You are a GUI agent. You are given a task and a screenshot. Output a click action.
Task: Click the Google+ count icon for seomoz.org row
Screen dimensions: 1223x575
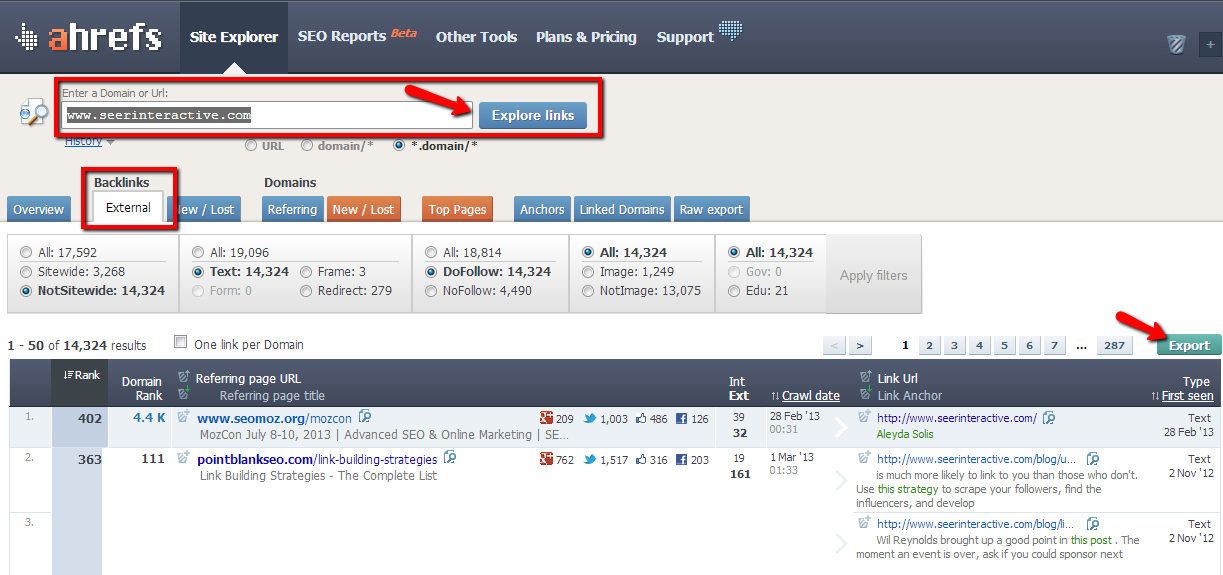coord(547,418)
